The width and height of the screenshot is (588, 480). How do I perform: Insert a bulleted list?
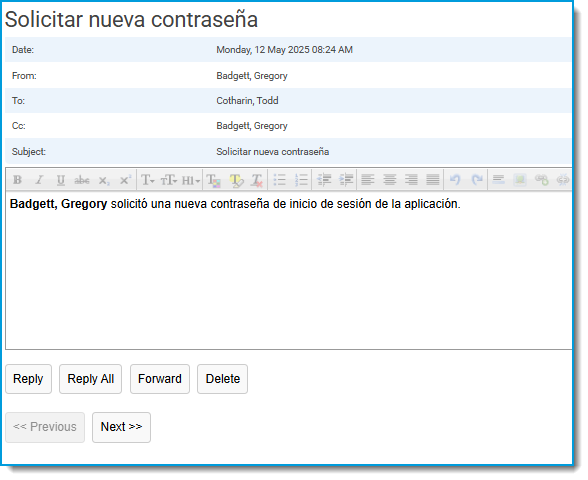pyautogui.click(x=279, y=180)
